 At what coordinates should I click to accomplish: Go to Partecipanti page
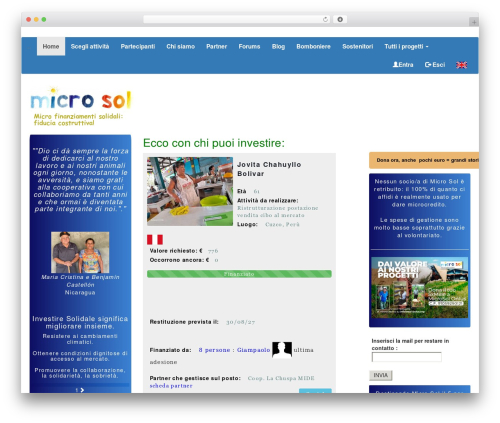click(x=138, y=46)
